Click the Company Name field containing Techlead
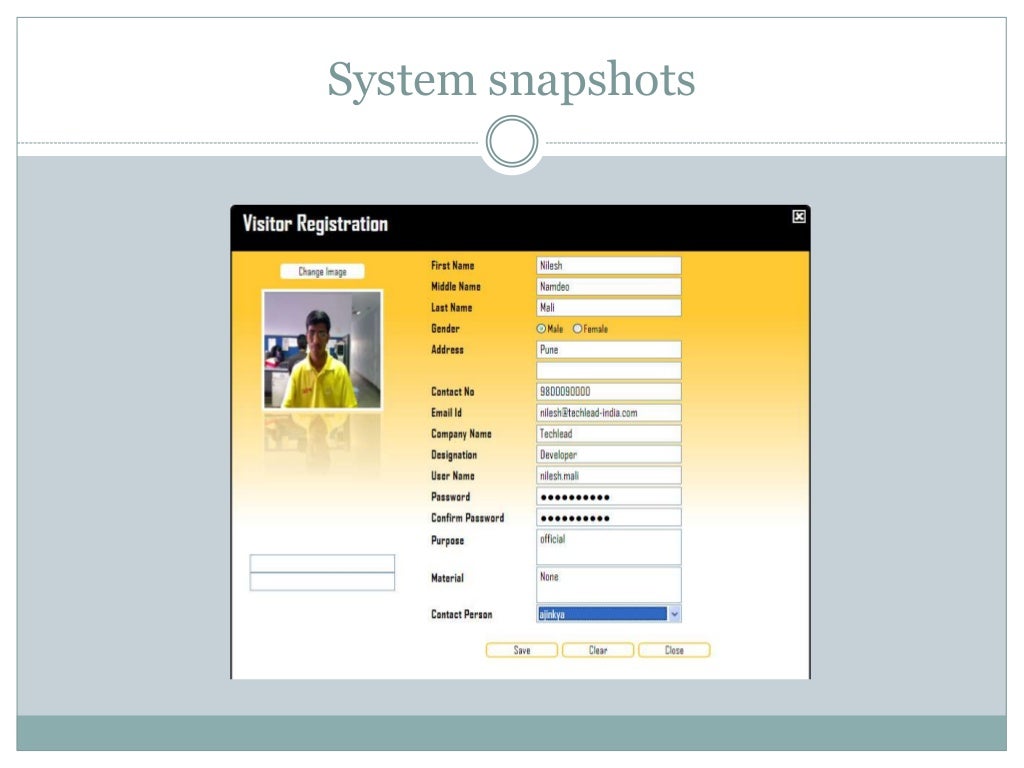Viewport: 1024px width, 768px height. click(609, 434)
